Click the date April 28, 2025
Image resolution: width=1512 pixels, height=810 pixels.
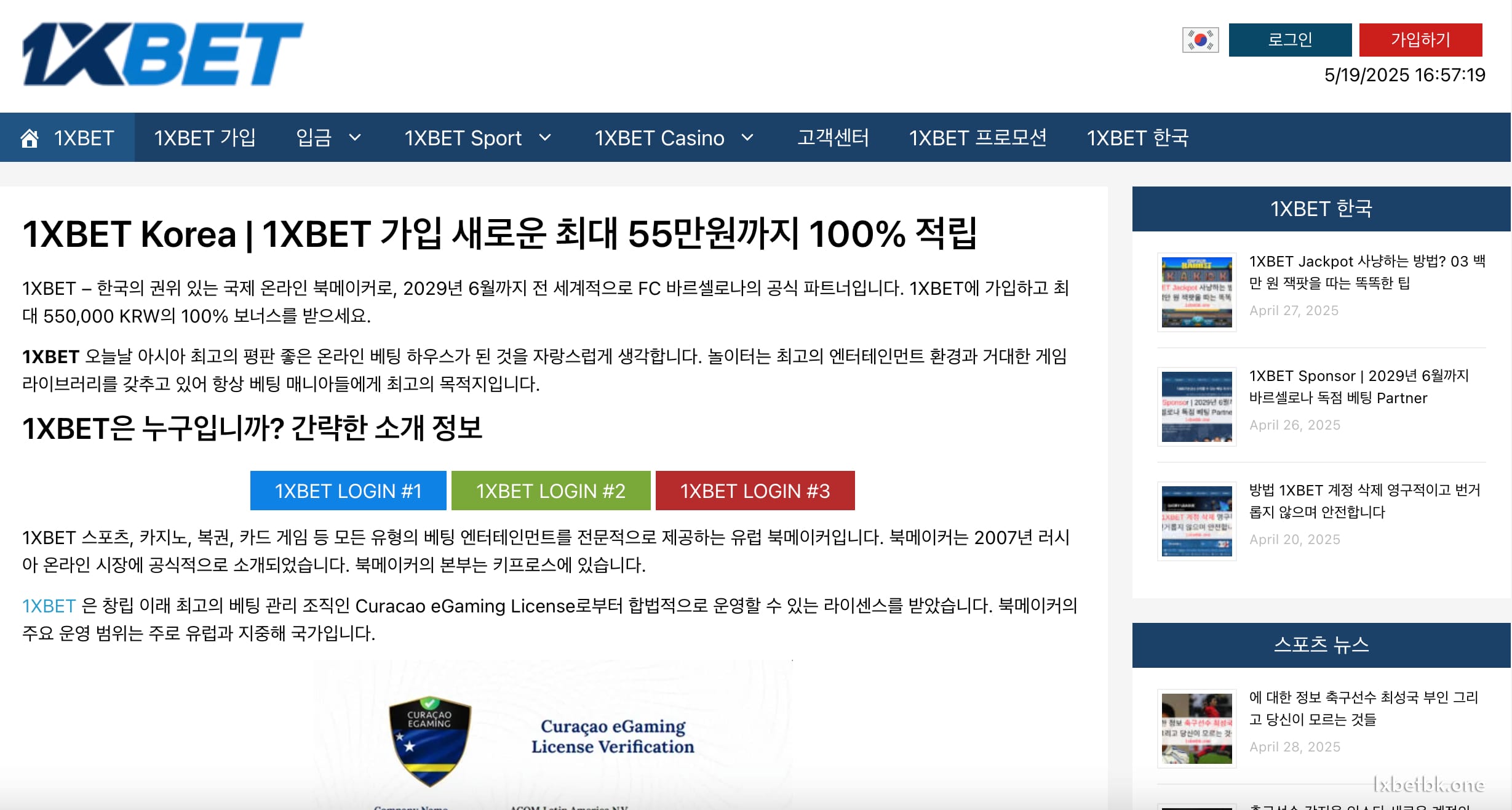[1294, 747]
